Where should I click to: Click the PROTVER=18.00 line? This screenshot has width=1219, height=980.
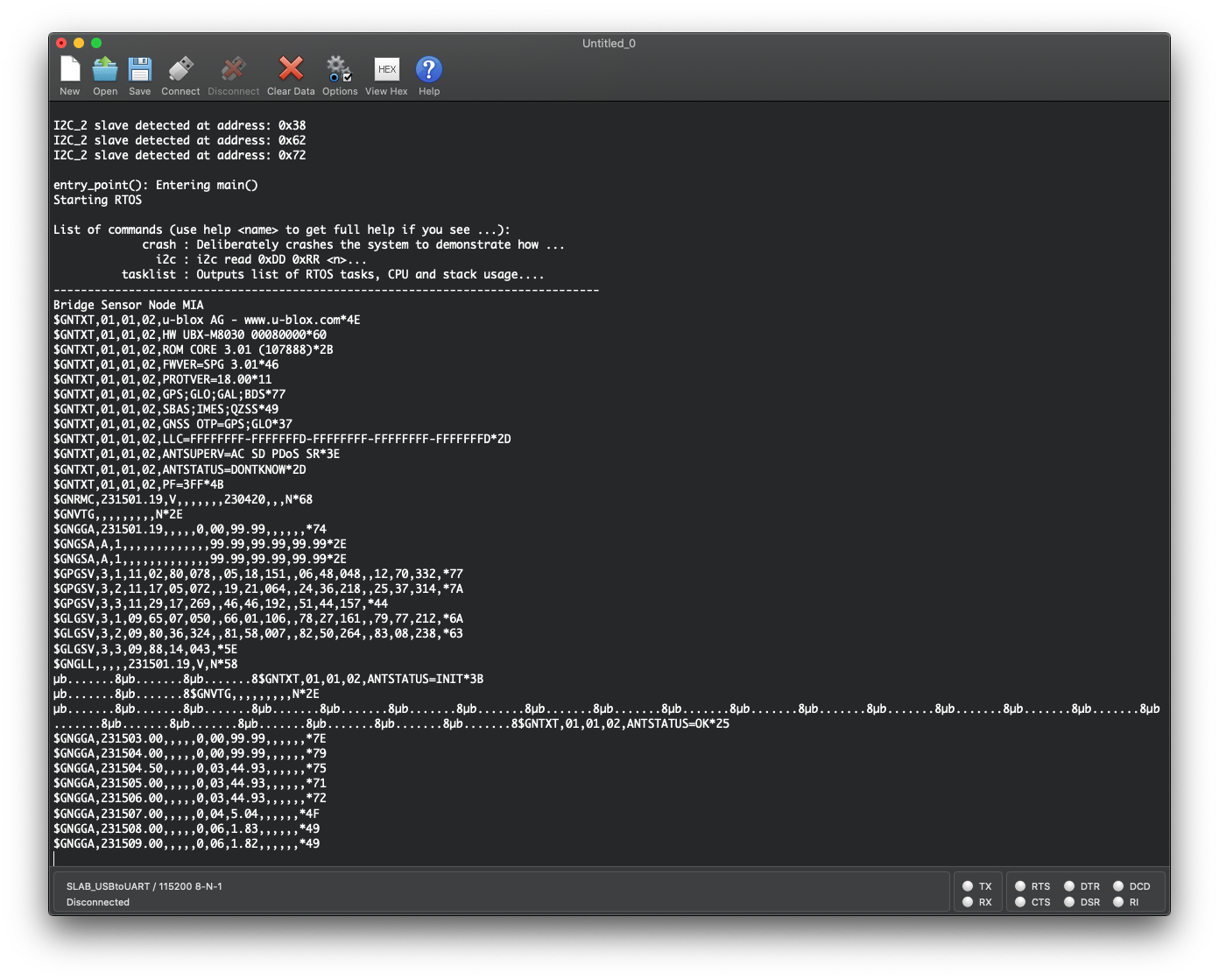163,379
